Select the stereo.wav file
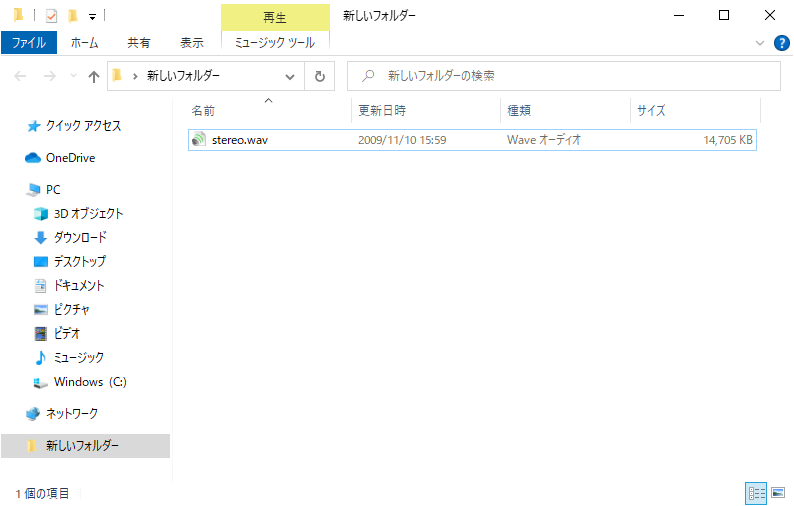This screenshot has height=506, width=794. pos(472,140)
